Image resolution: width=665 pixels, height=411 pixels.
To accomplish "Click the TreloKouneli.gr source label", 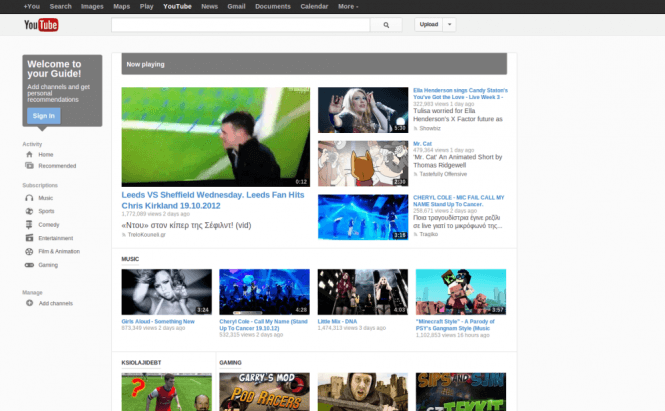I will [146, 235].
